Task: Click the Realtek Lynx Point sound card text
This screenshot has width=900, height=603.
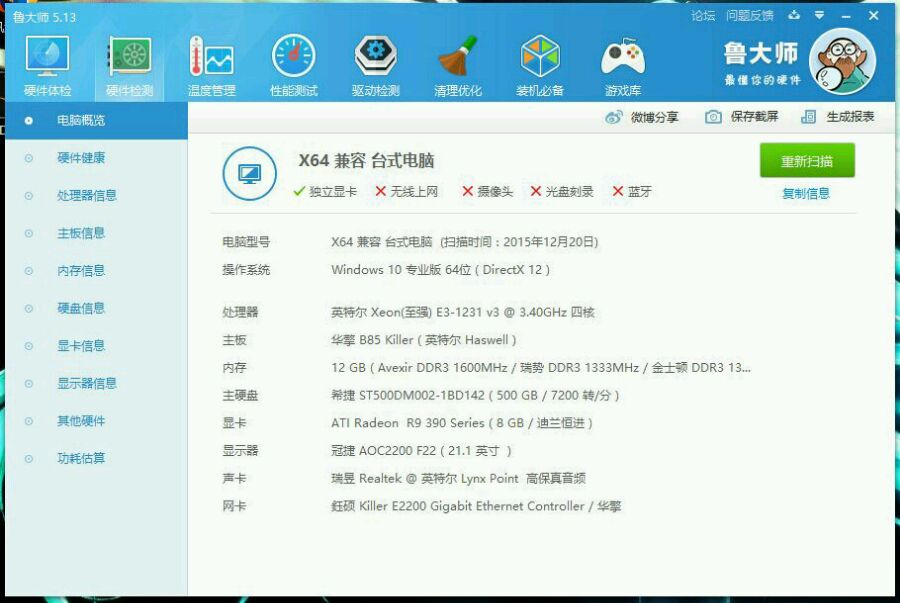Action: coord(458,478)
